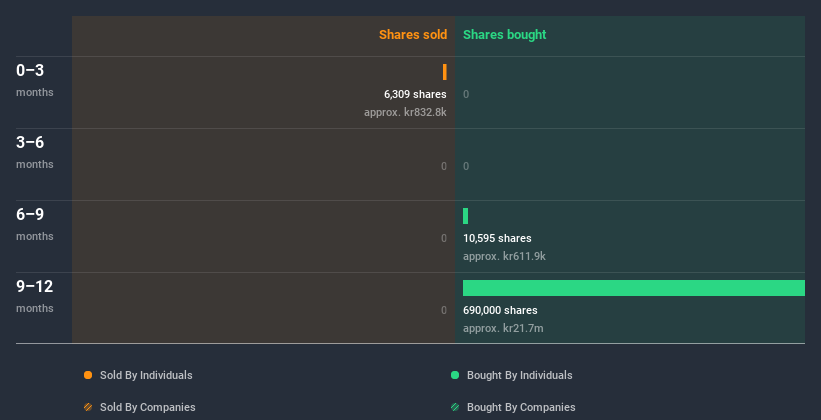Click the shares bought 0 in the 0–3 months row
The width and height of the screenshot is (821, 420).
466,94
